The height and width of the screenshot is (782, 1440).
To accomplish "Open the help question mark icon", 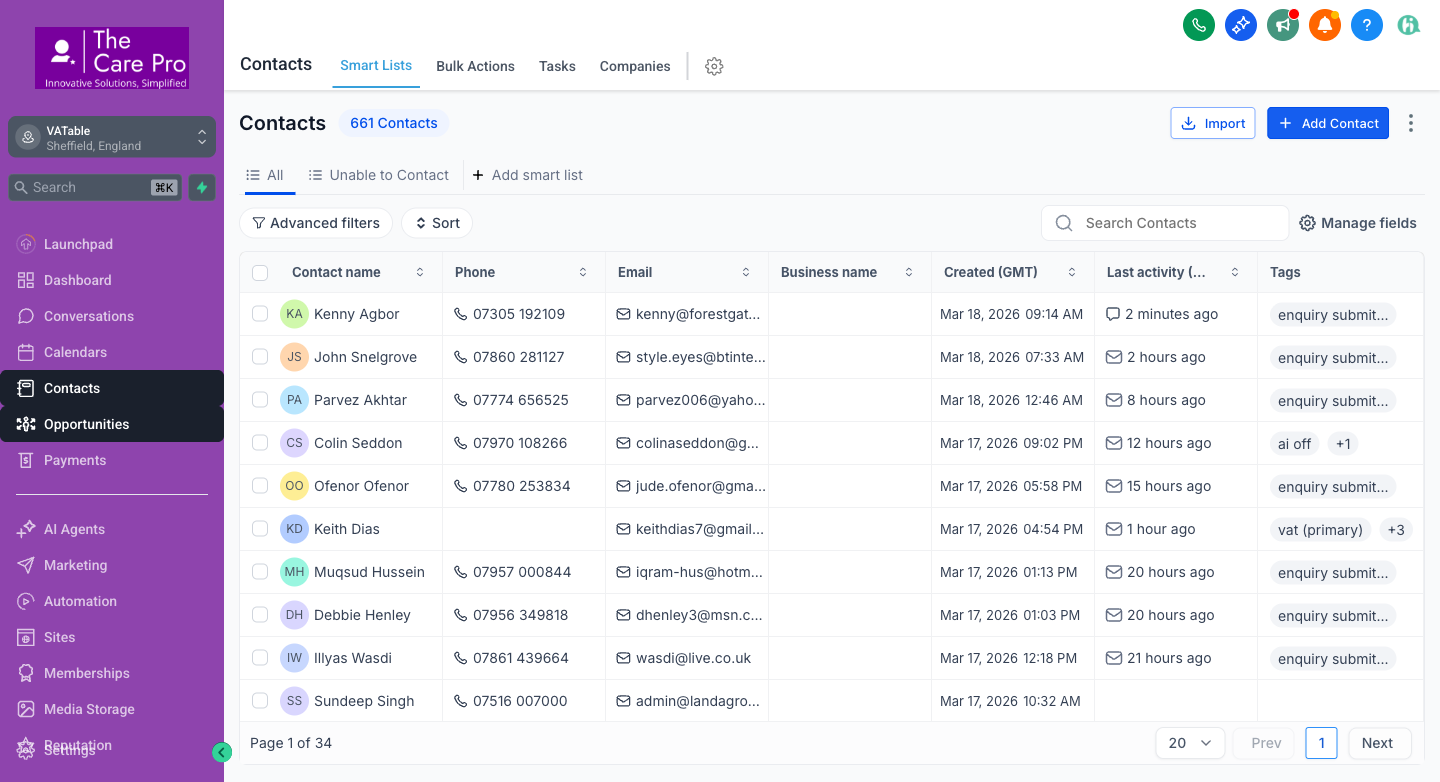I will (1367, 25).
